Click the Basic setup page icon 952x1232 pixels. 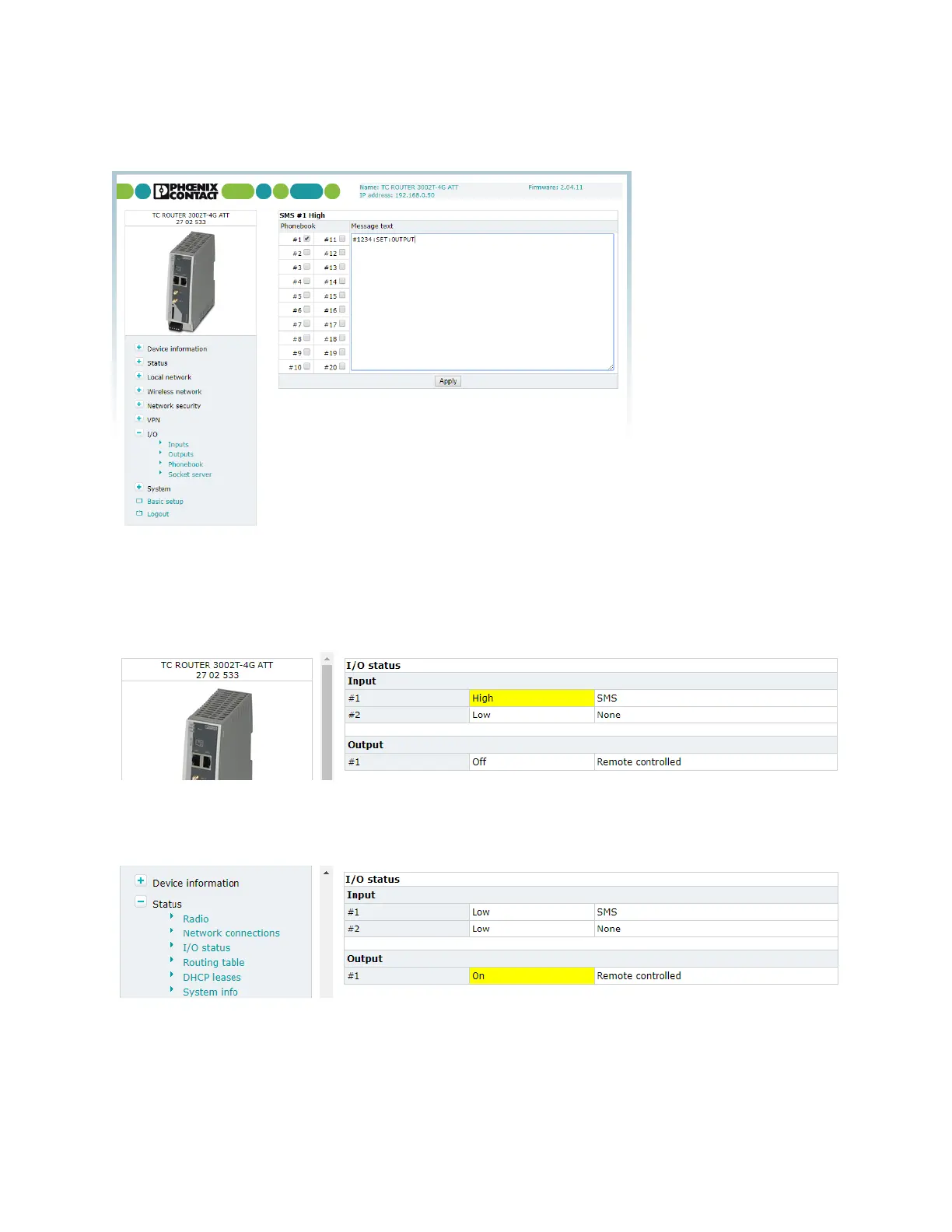point(139,501)
